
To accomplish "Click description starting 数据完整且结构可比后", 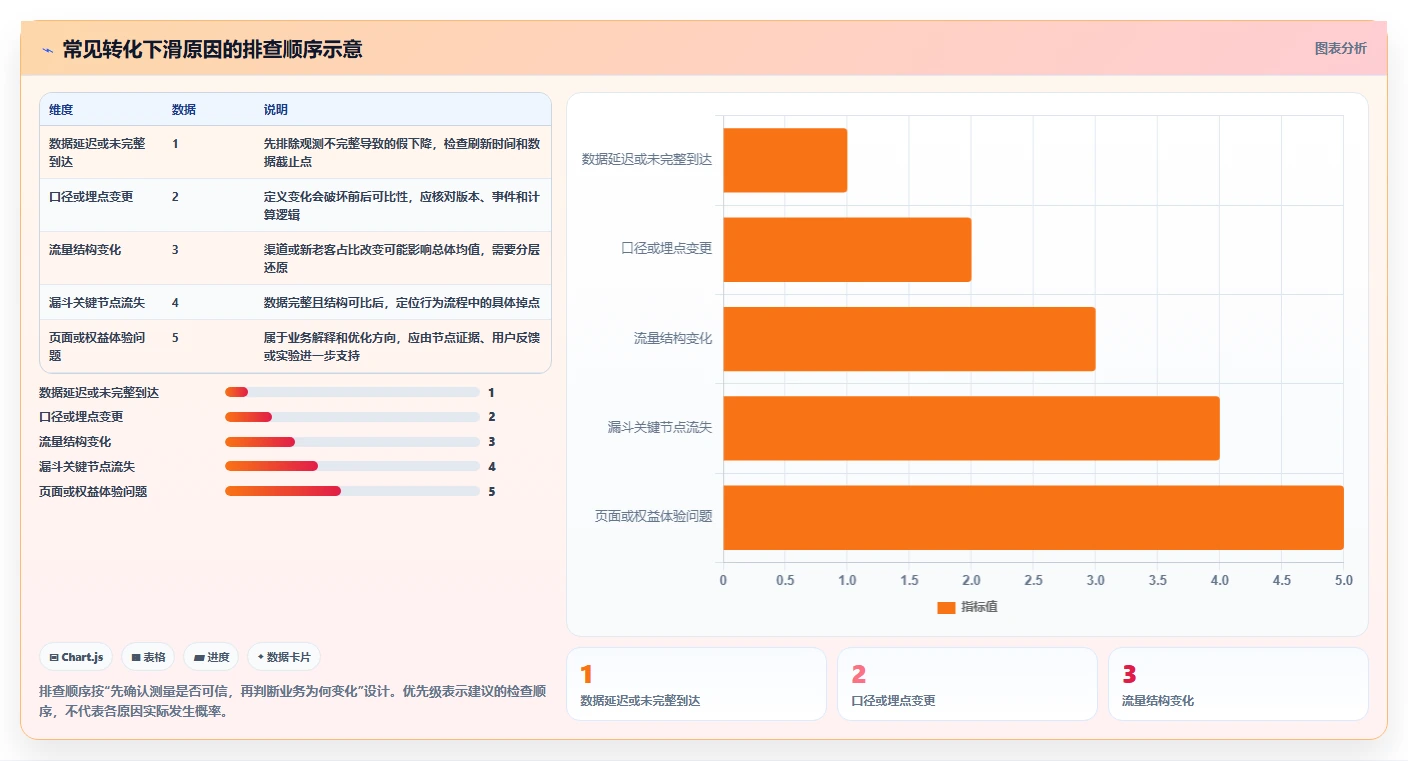I will pos(402,303).
